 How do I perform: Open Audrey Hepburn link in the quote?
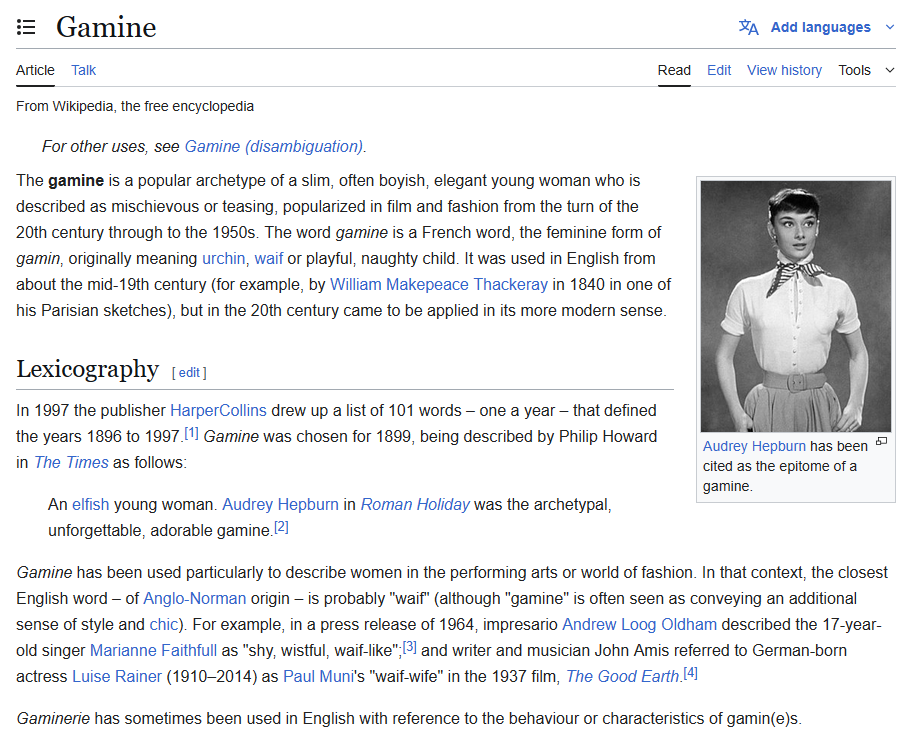pos(281,504)
